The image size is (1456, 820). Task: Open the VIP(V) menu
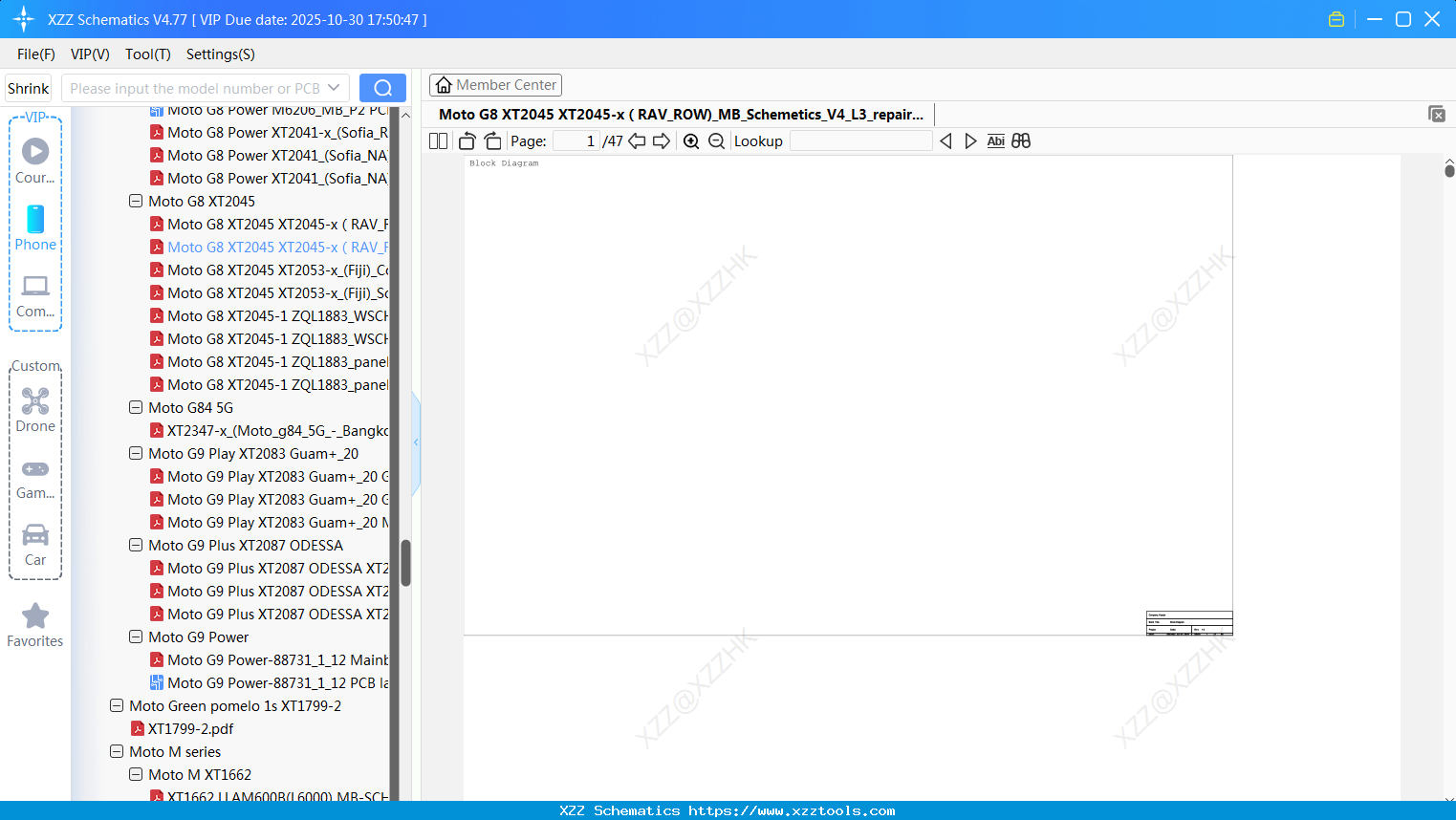[x=90, y=54]
